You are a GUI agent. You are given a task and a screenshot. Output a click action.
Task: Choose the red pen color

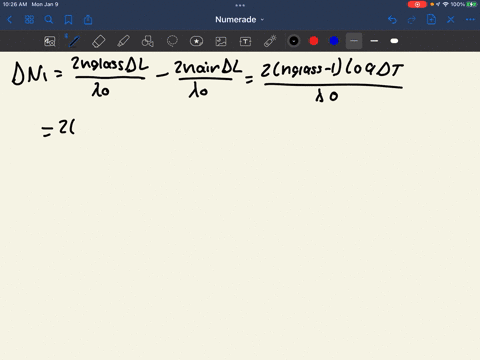(314, 41)
